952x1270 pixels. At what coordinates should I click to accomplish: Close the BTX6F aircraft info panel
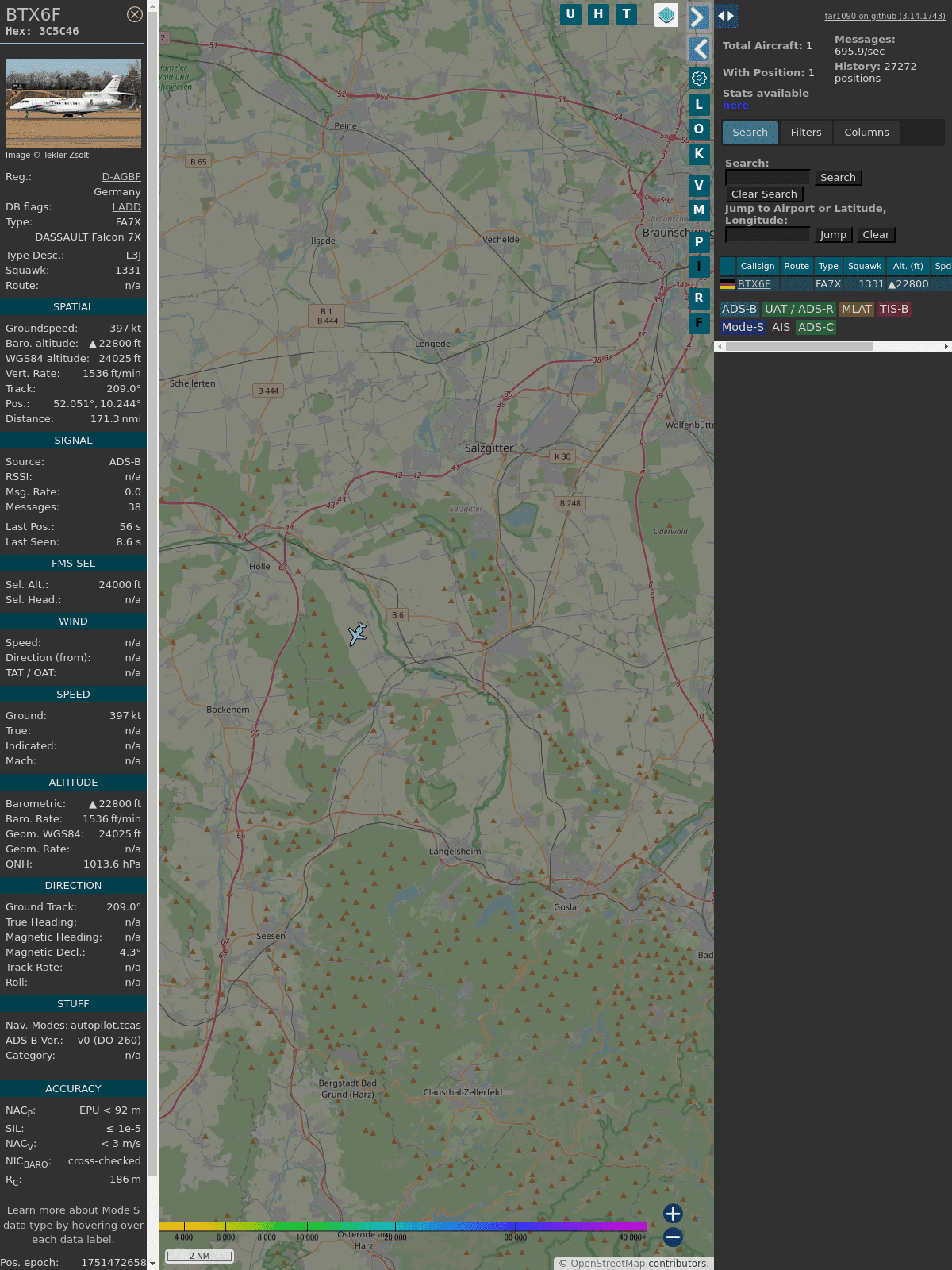[135, 14]
